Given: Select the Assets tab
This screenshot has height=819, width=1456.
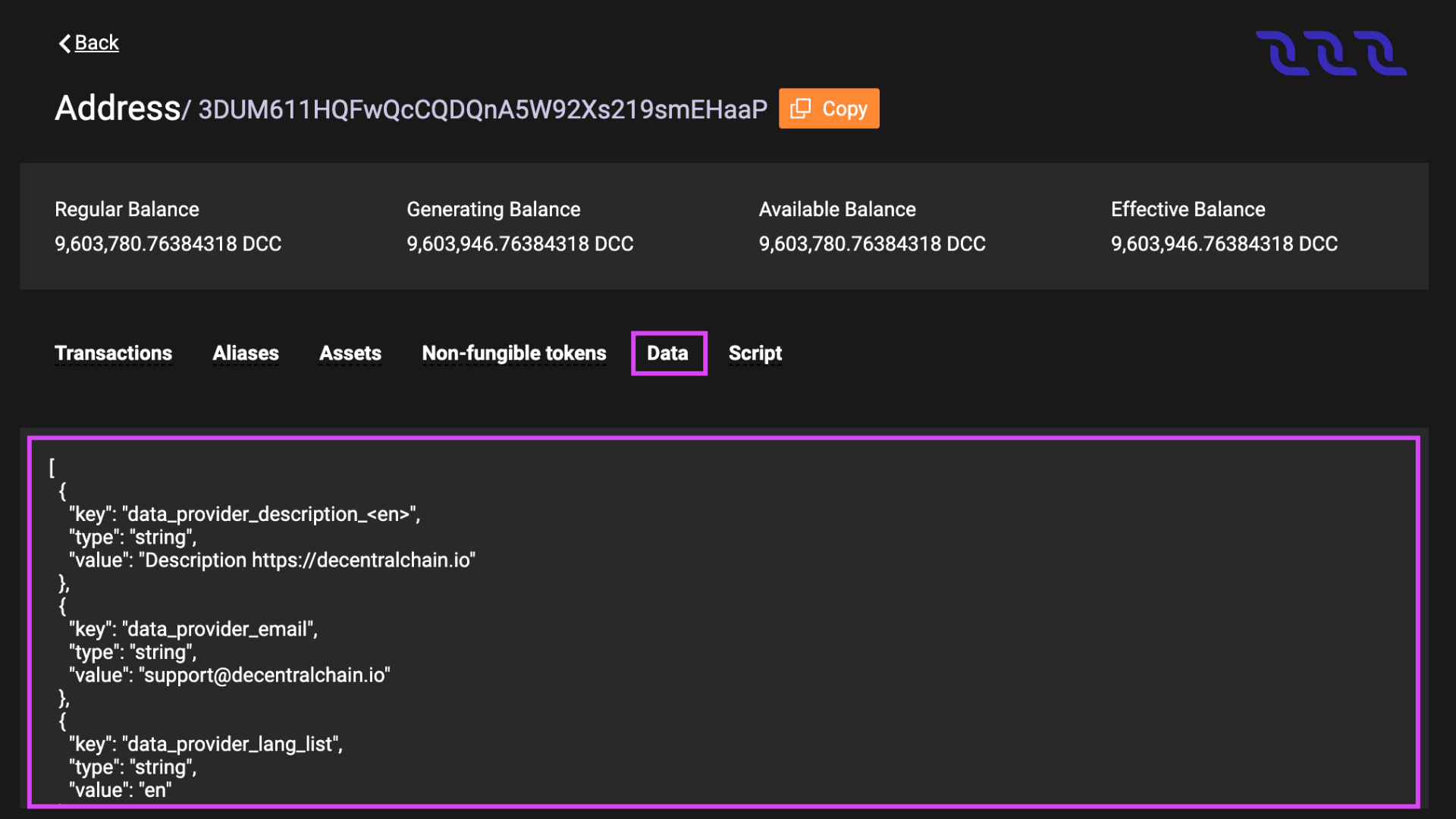Looking at the screenshot, I should point(350,353).
